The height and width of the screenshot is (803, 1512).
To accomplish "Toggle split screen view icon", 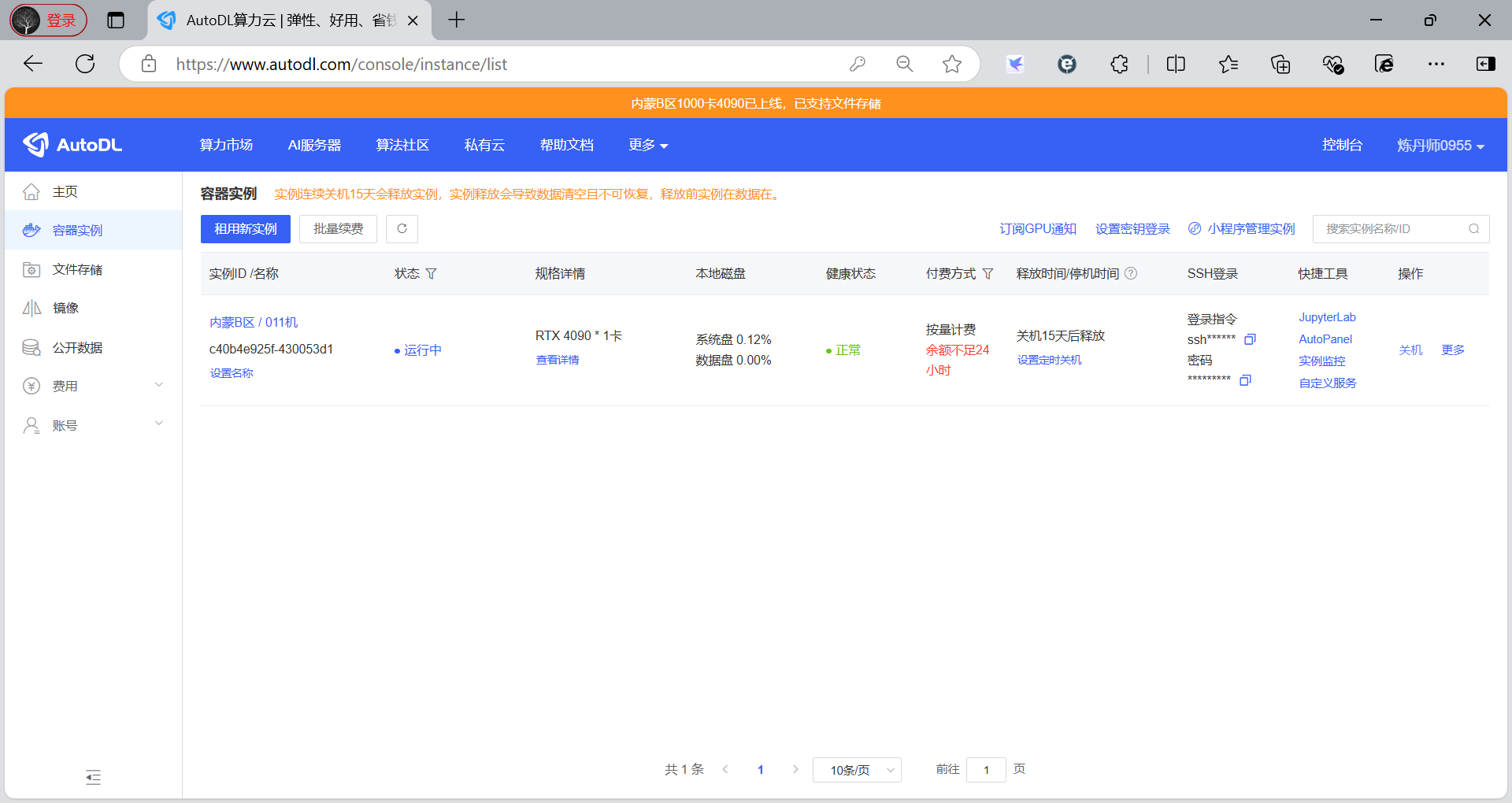I will [x=1176, y=64].
